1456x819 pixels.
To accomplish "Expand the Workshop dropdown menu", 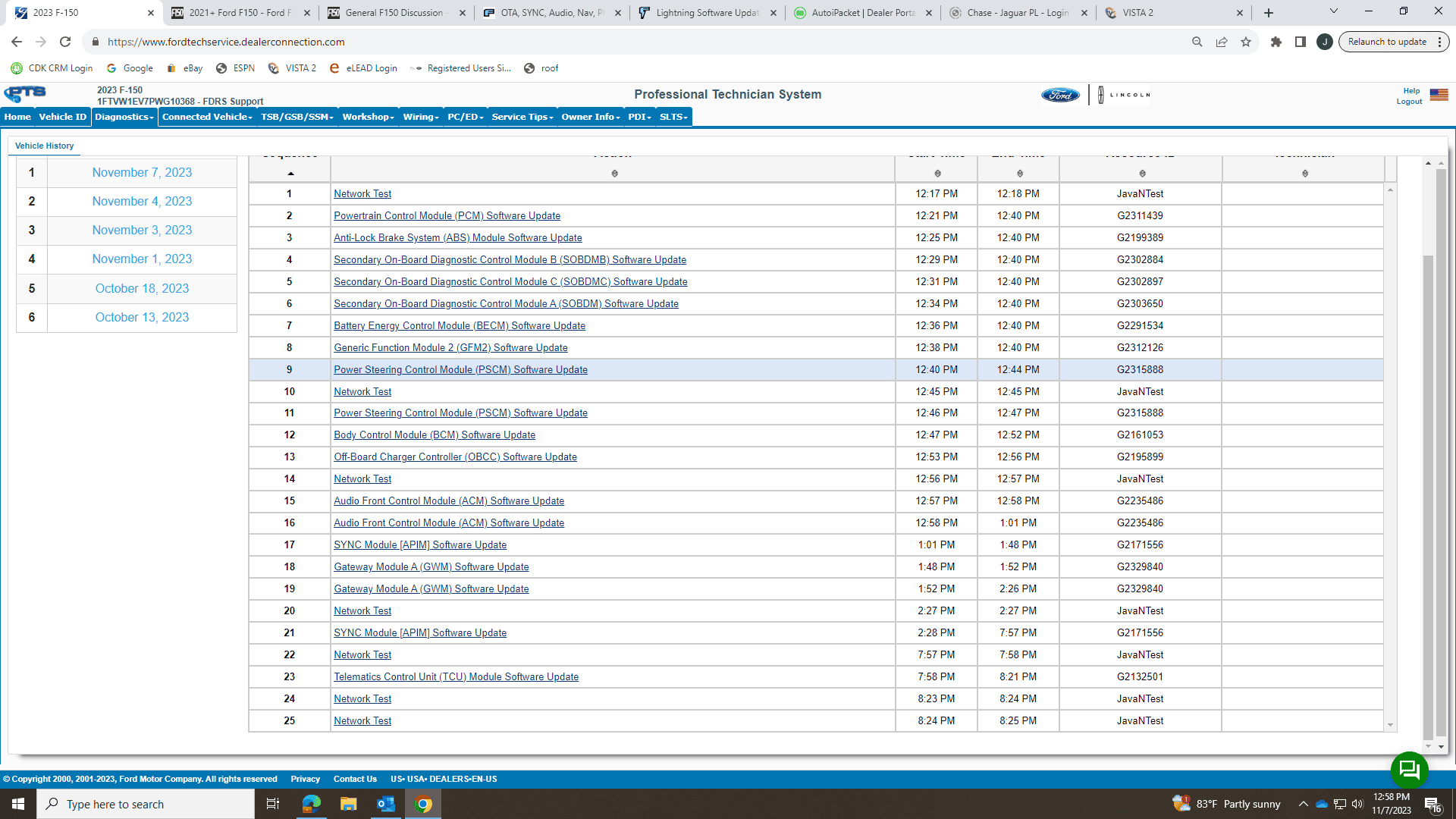I will pyautogui.click(x=368, y=117).
